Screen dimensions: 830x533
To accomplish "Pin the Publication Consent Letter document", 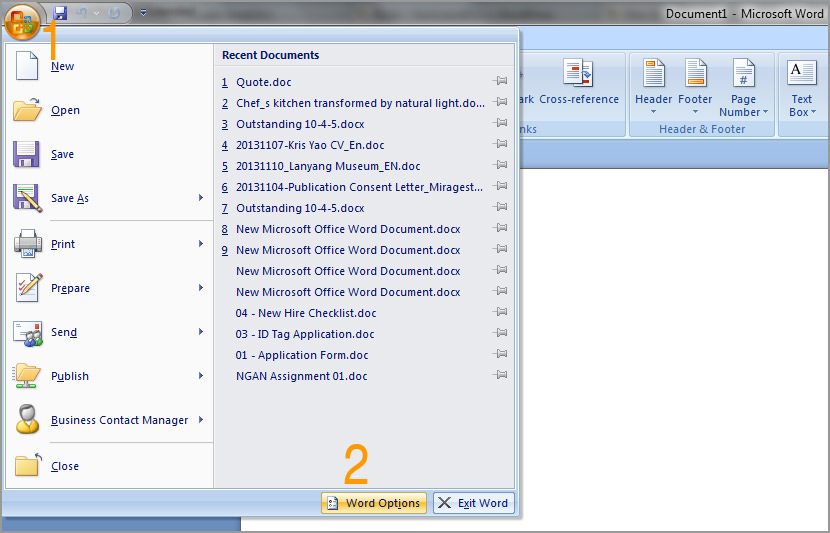I will coord(500,185).
